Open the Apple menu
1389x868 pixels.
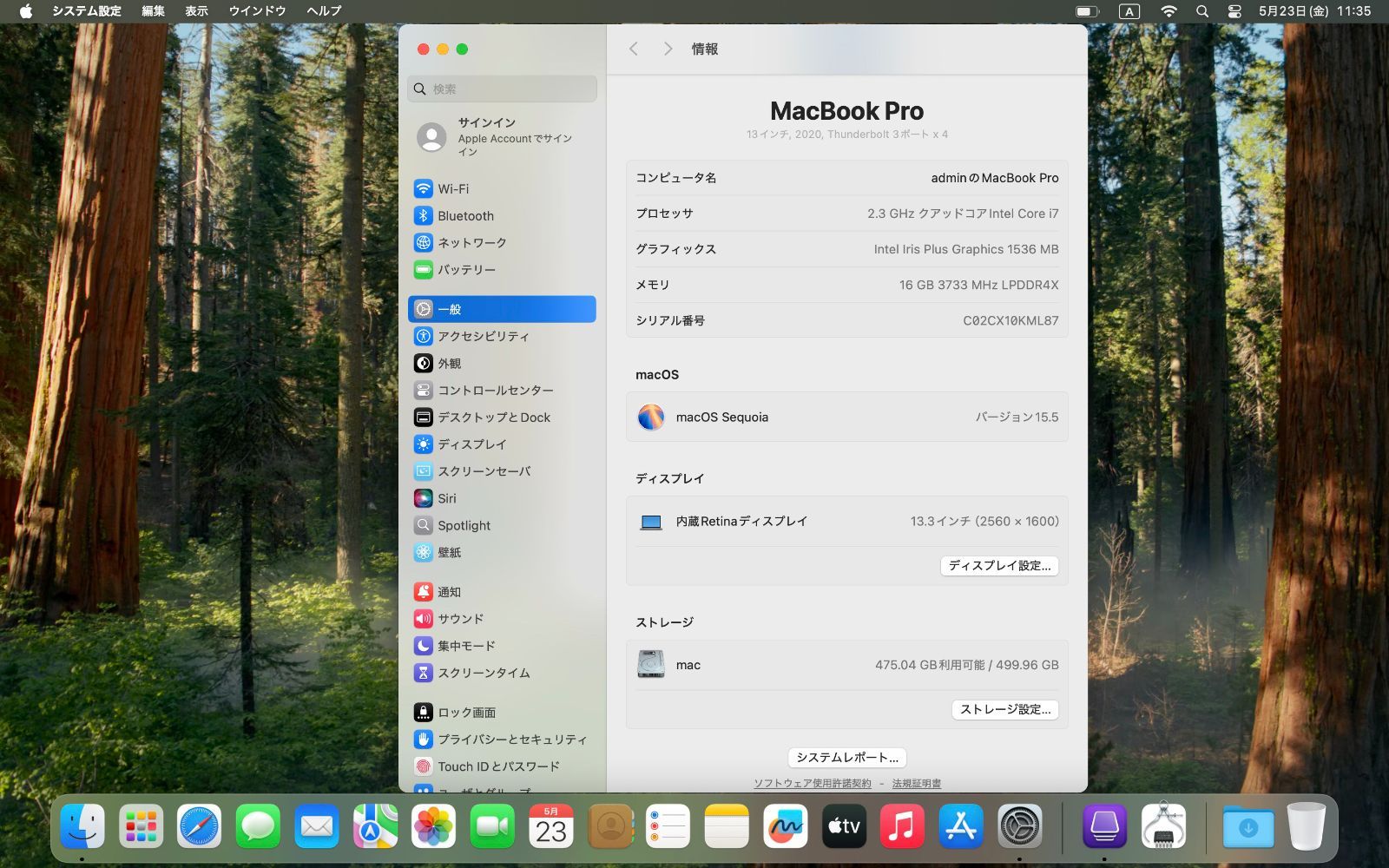[x=25, y=11]
